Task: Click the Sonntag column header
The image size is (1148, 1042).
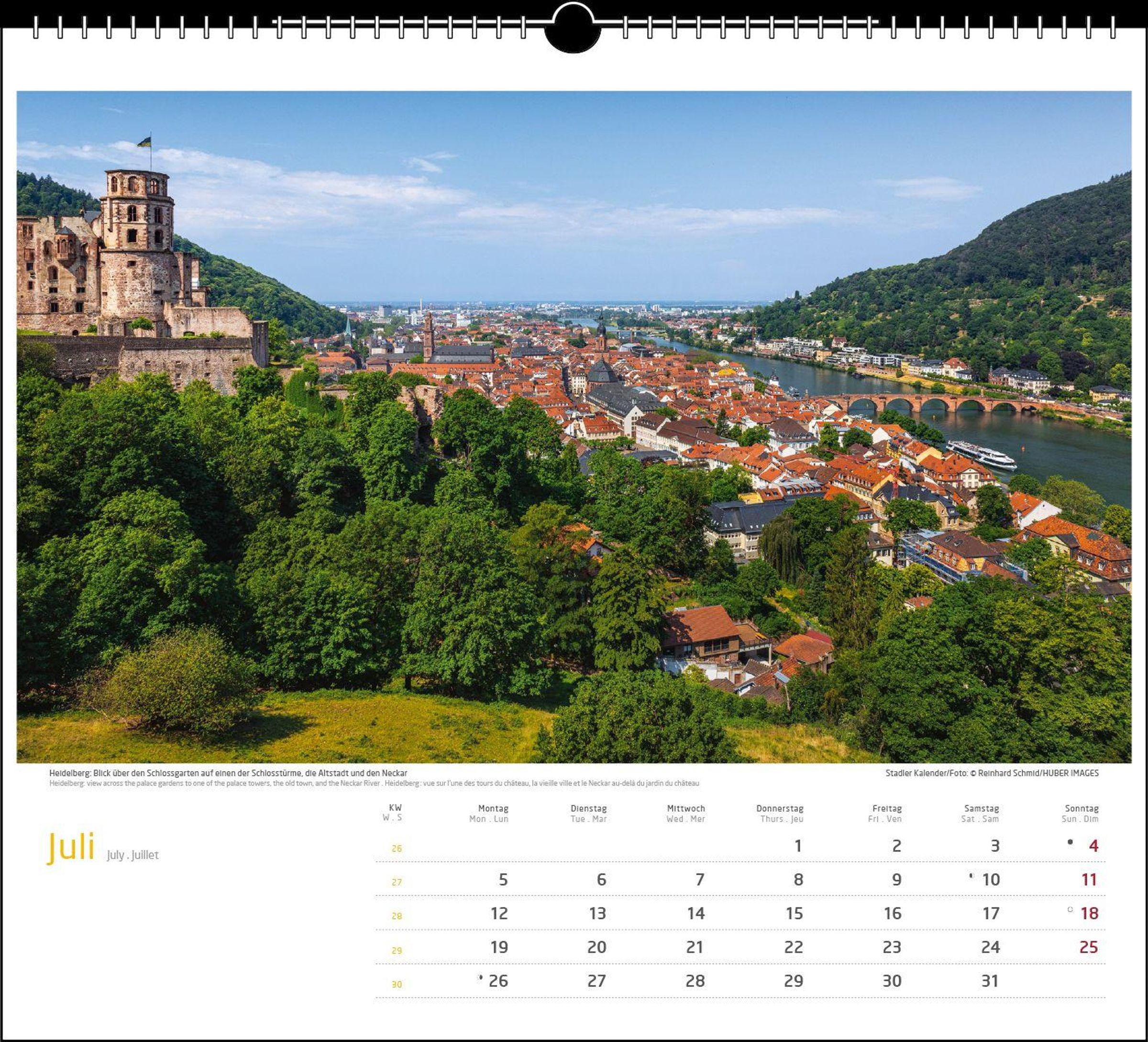Action: click(x=1082, y=809)
